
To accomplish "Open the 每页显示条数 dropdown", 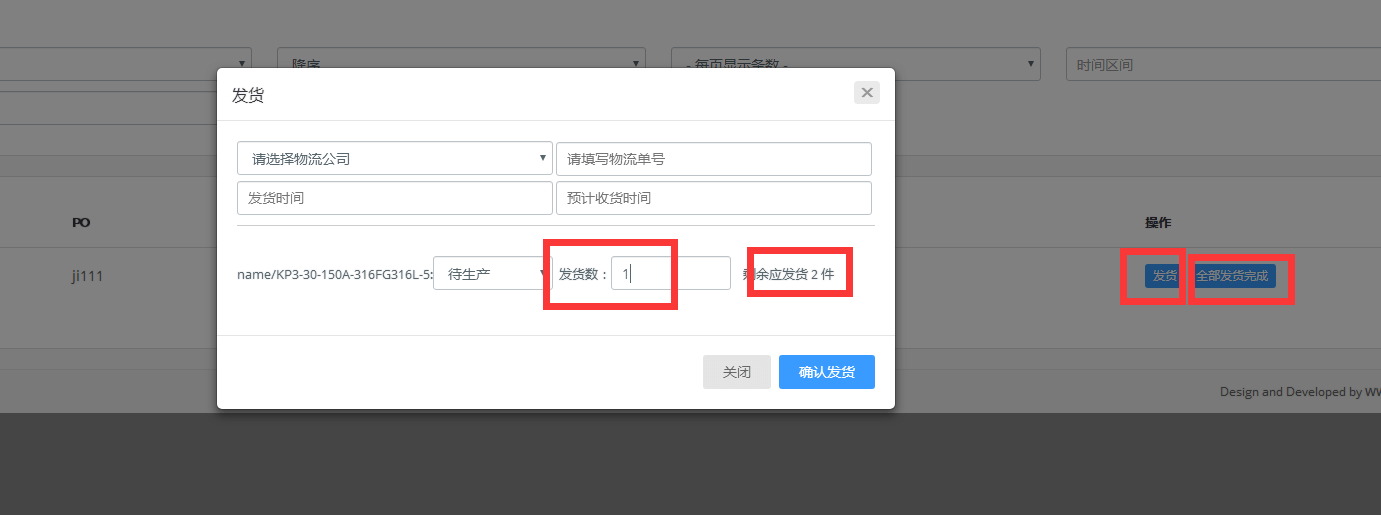I will pos(856,64).
